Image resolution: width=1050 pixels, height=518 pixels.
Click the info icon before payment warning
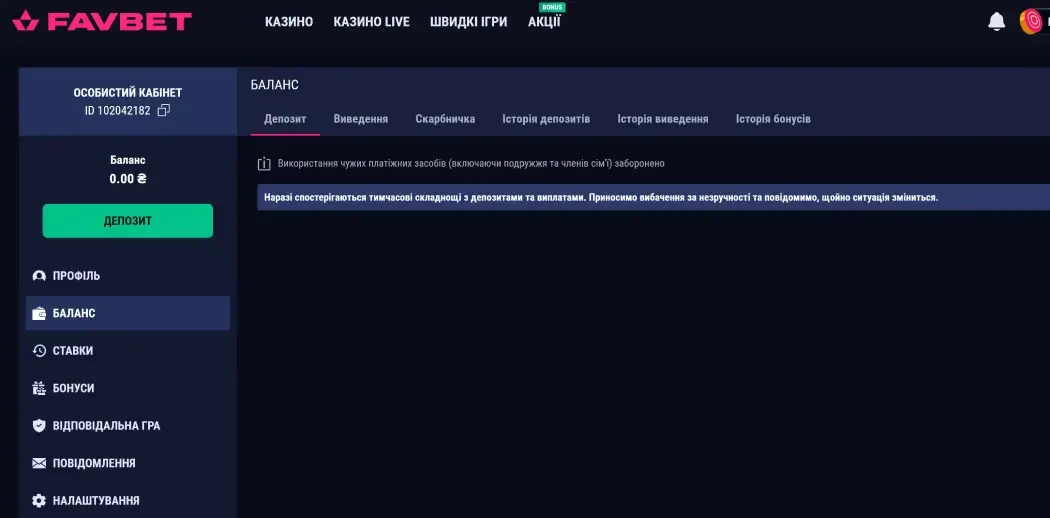[264, 163]
